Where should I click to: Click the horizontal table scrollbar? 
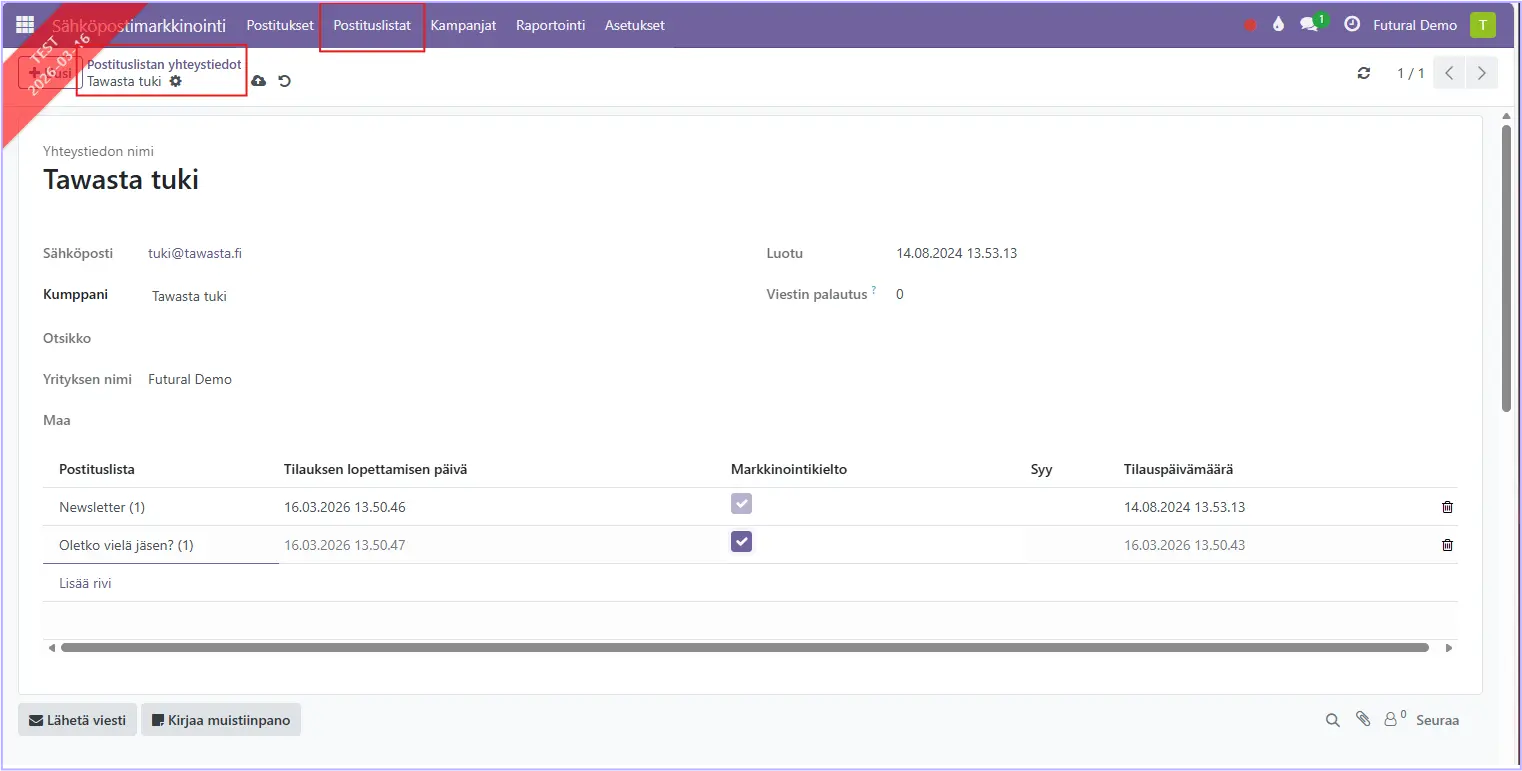tap(744, 648)
